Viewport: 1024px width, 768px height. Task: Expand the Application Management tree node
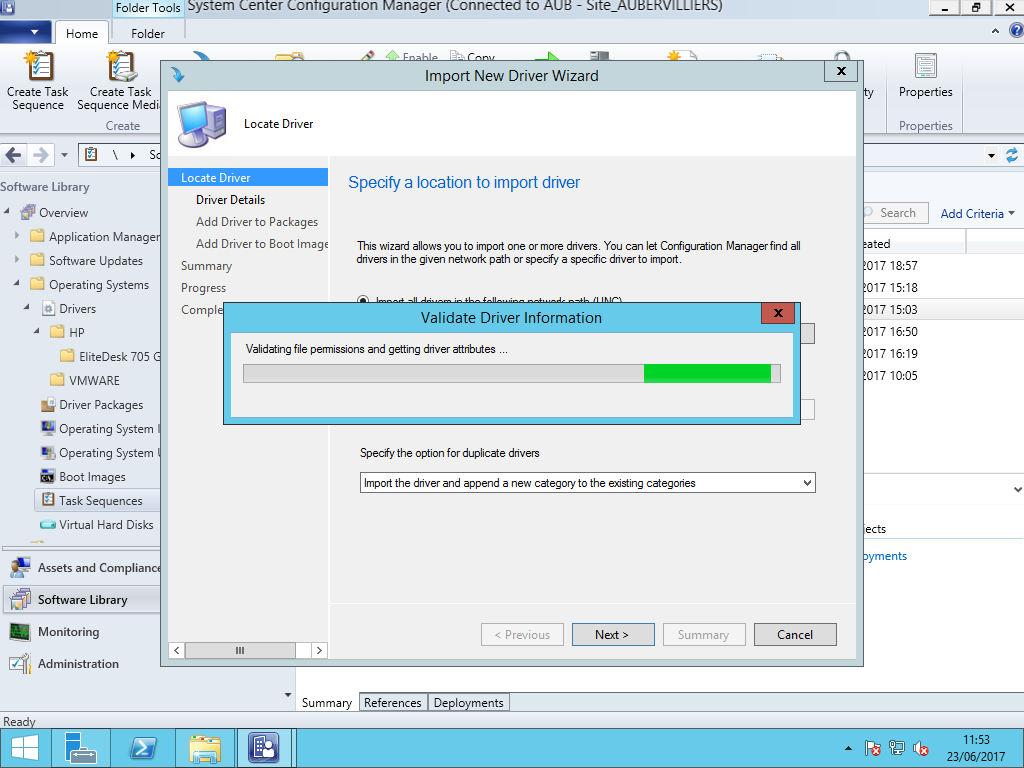[18, 236]
